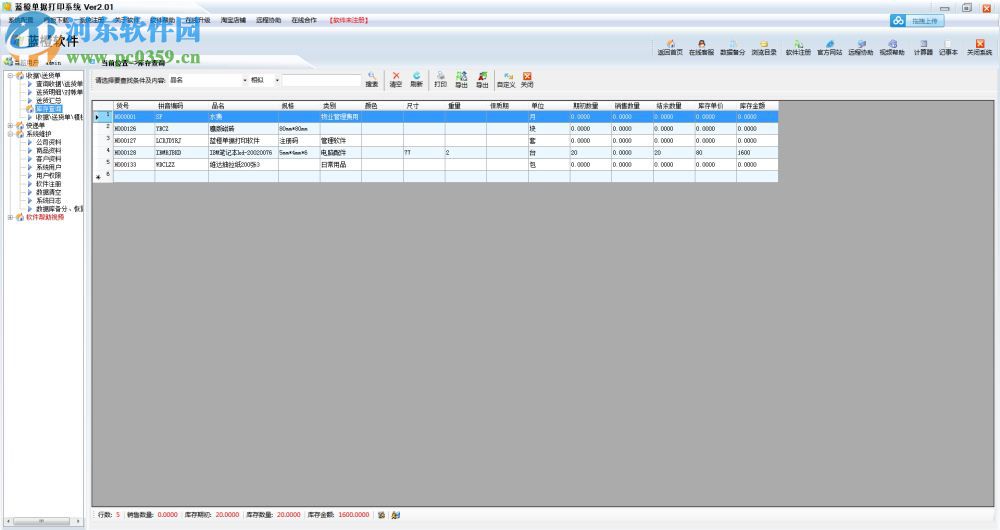This screenshot has height=530, width=1000.
Task: Click the 日常用品 category cell
Action: click(x=341, y=165)
